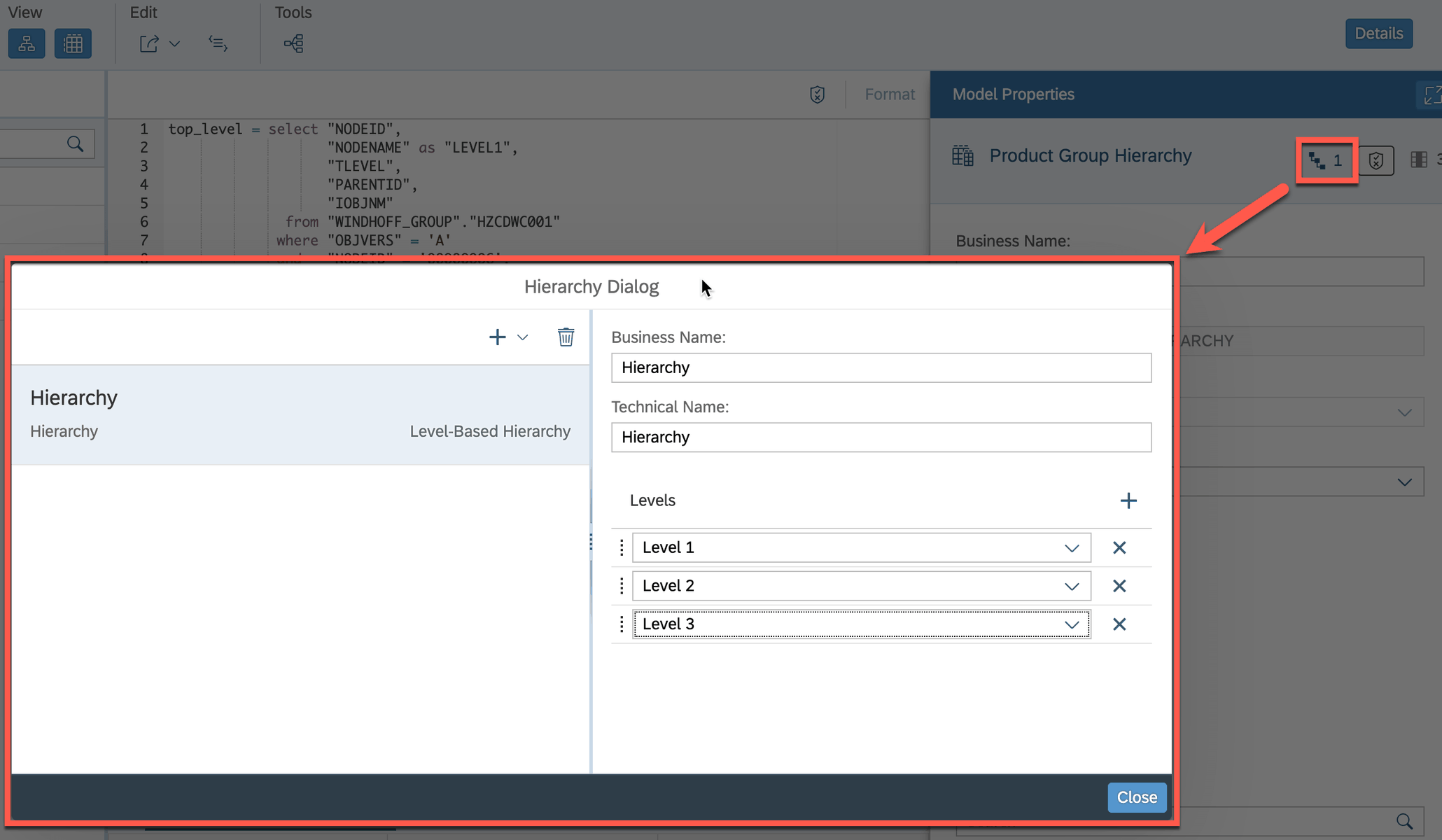Click the splitter handle between dialog panes
Viewport: 1442px width, 840px height.
pyautogui.click(x=591, y=542)
